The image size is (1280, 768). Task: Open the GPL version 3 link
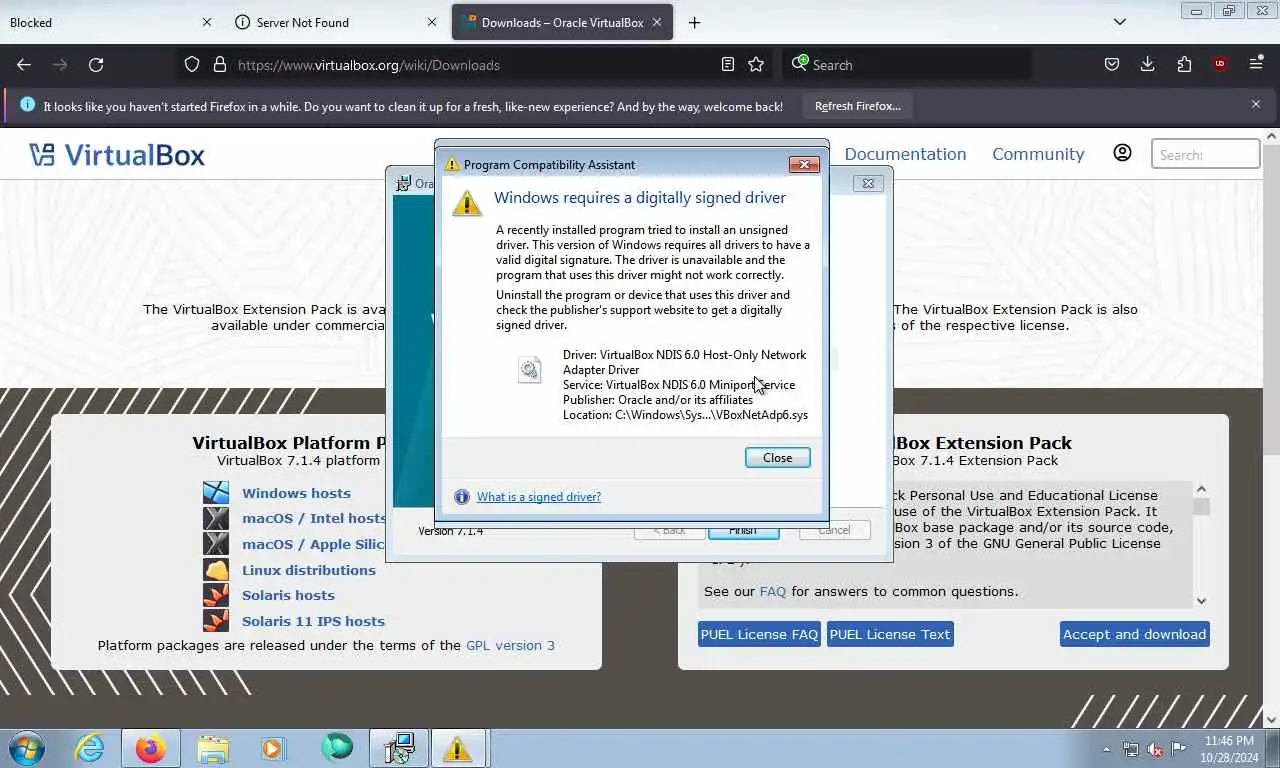click(510, 646)
